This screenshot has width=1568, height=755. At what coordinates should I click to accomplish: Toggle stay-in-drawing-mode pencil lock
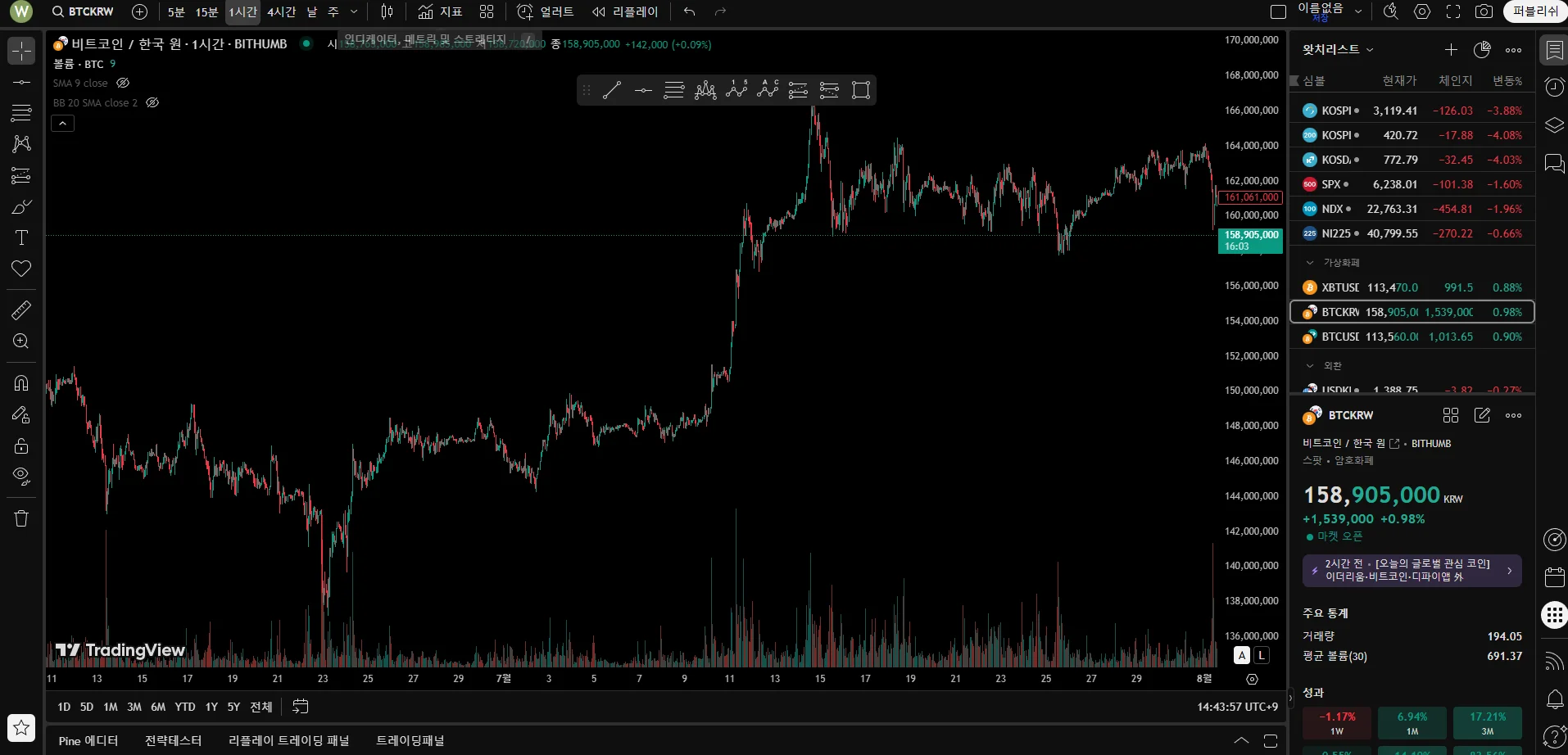click(21, 414)
